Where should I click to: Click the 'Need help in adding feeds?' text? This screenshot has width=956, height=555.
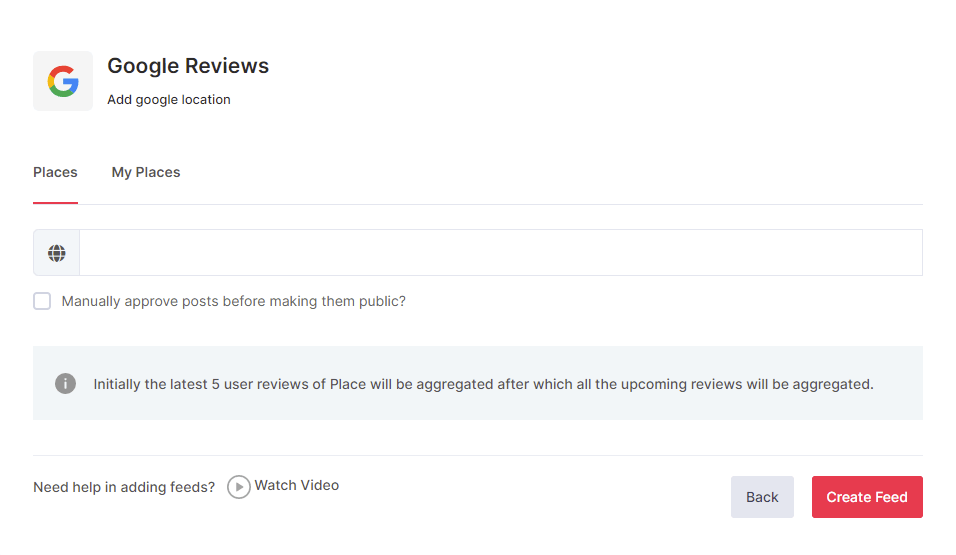pos(124,488)
